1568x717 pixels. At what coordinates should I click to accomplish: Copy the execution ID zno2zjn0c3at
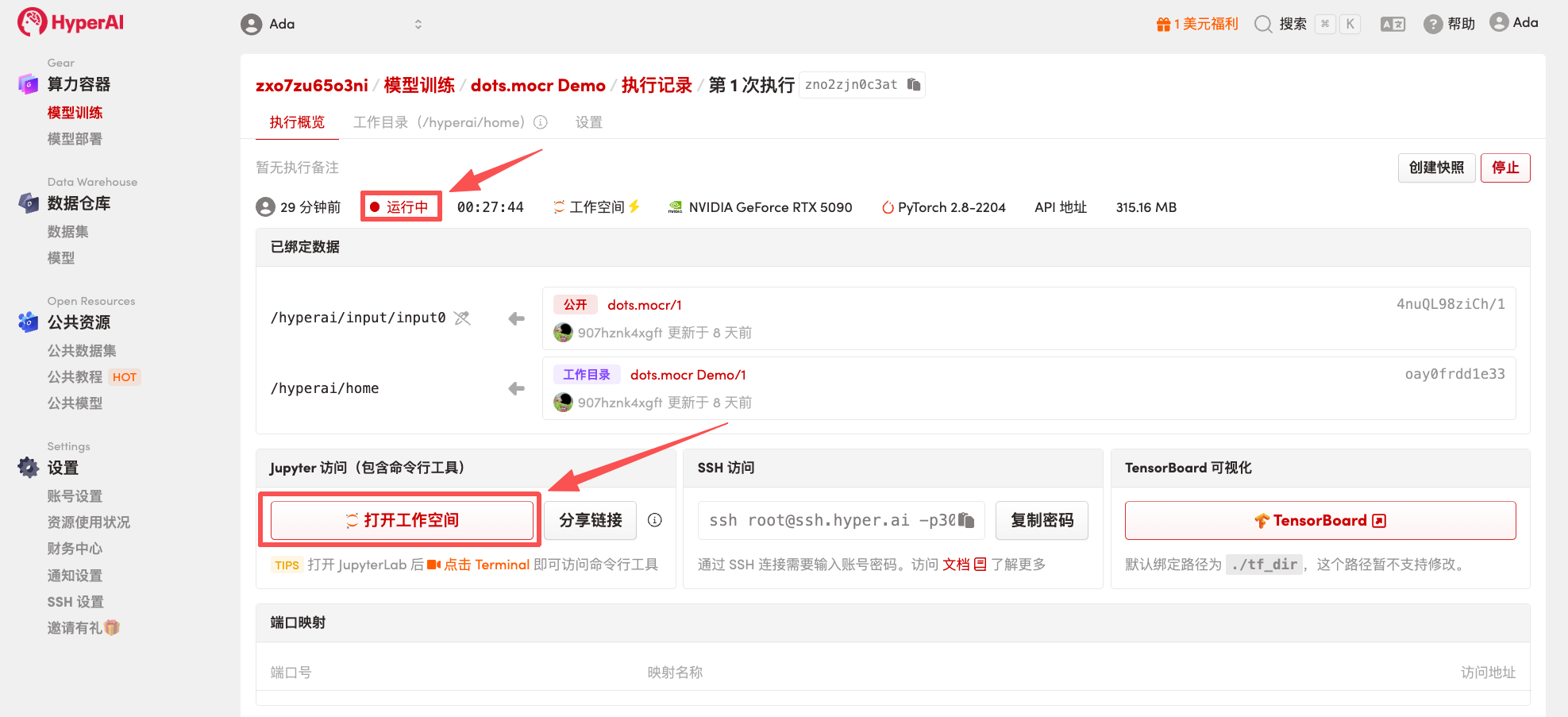point(914,84)
